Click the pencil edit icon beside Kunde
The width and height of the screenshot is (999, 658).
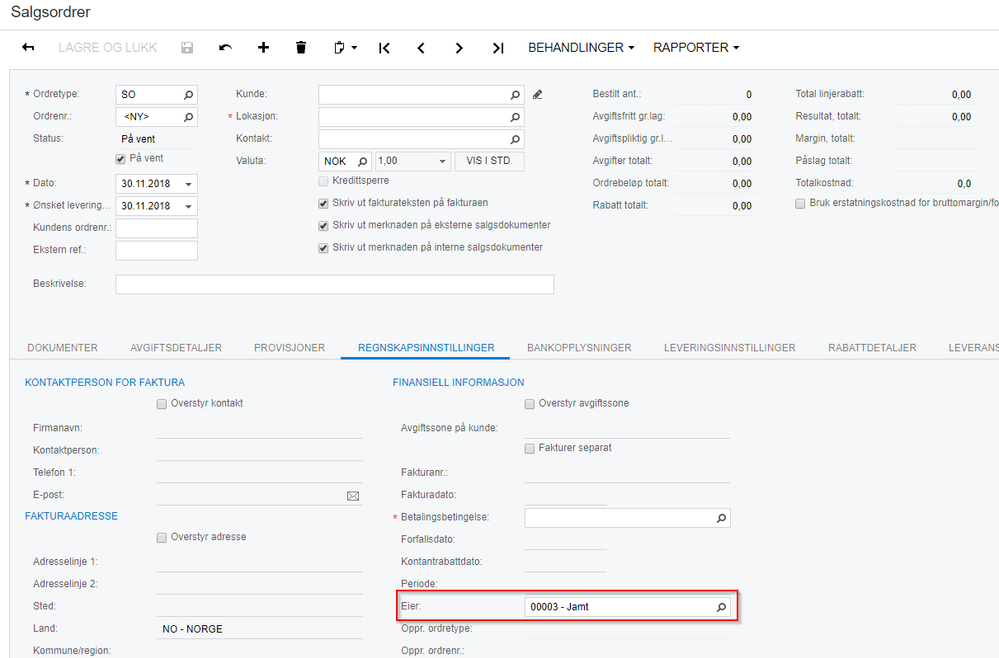(x=538, y=95)
